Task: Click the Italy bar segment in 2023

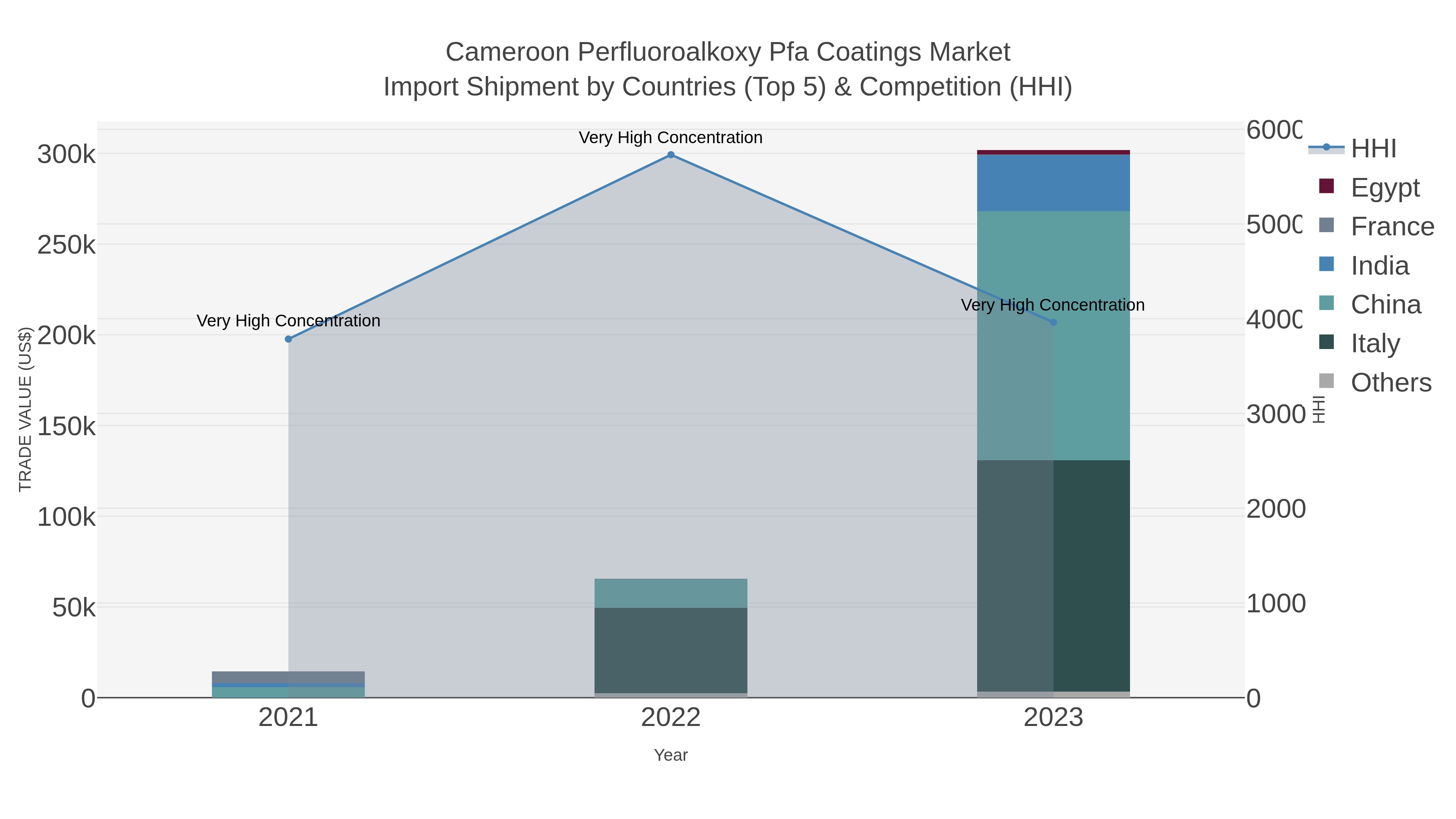Action: [1054, 576]
